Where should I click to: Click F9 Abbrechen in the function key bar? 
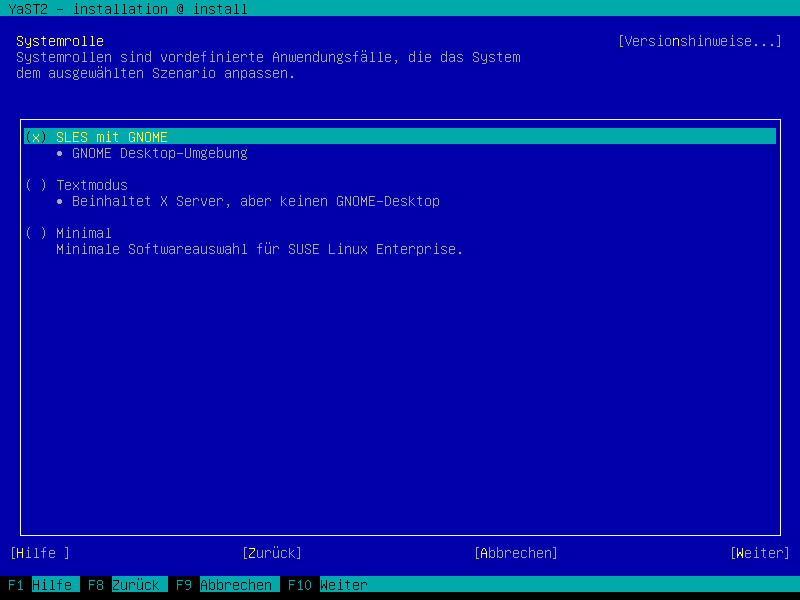click(224, 585)
